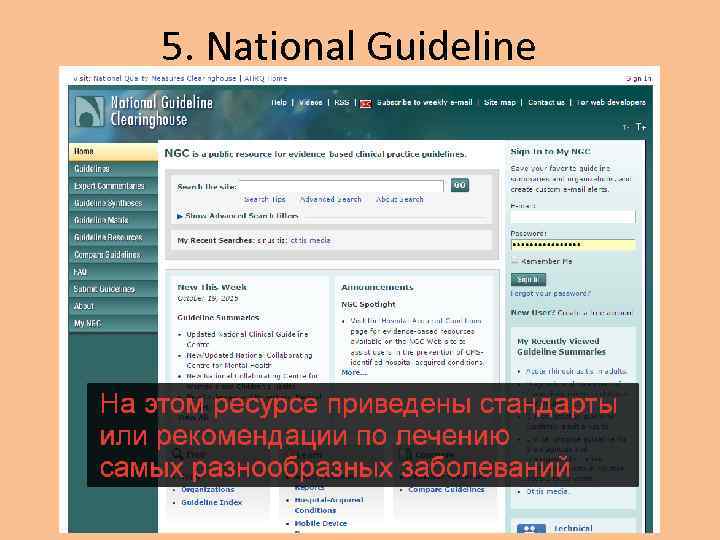
Task: Click the GO search button
Action: pos(460,185)
